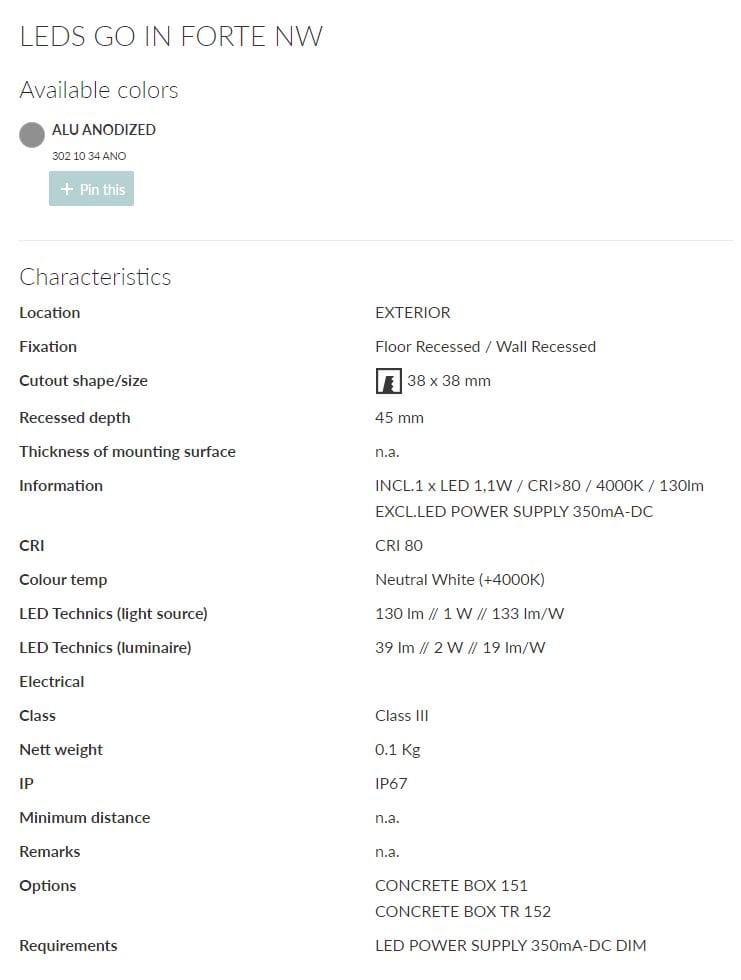Screen dimensions: 741x980
Task: Select the 45 mm recessed depth value
Action: [399, 417]
